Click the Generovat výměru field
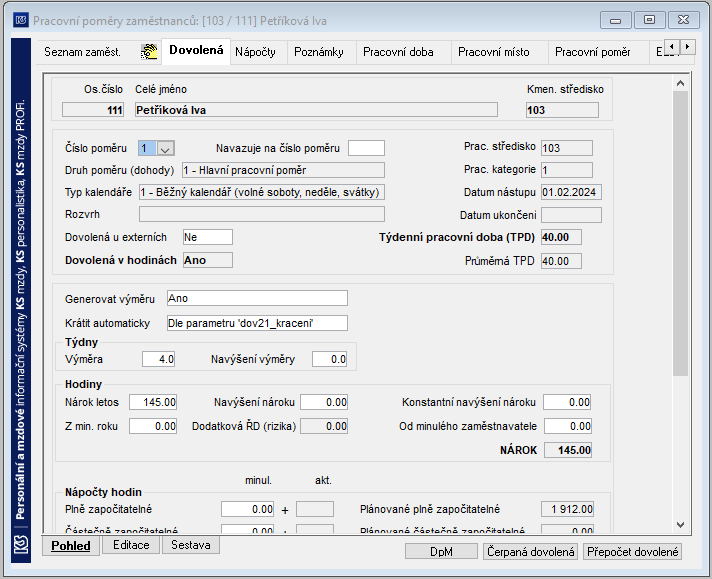Image resolution: width=712 pixels, height=579 pixels. click(x=257, y=298)
